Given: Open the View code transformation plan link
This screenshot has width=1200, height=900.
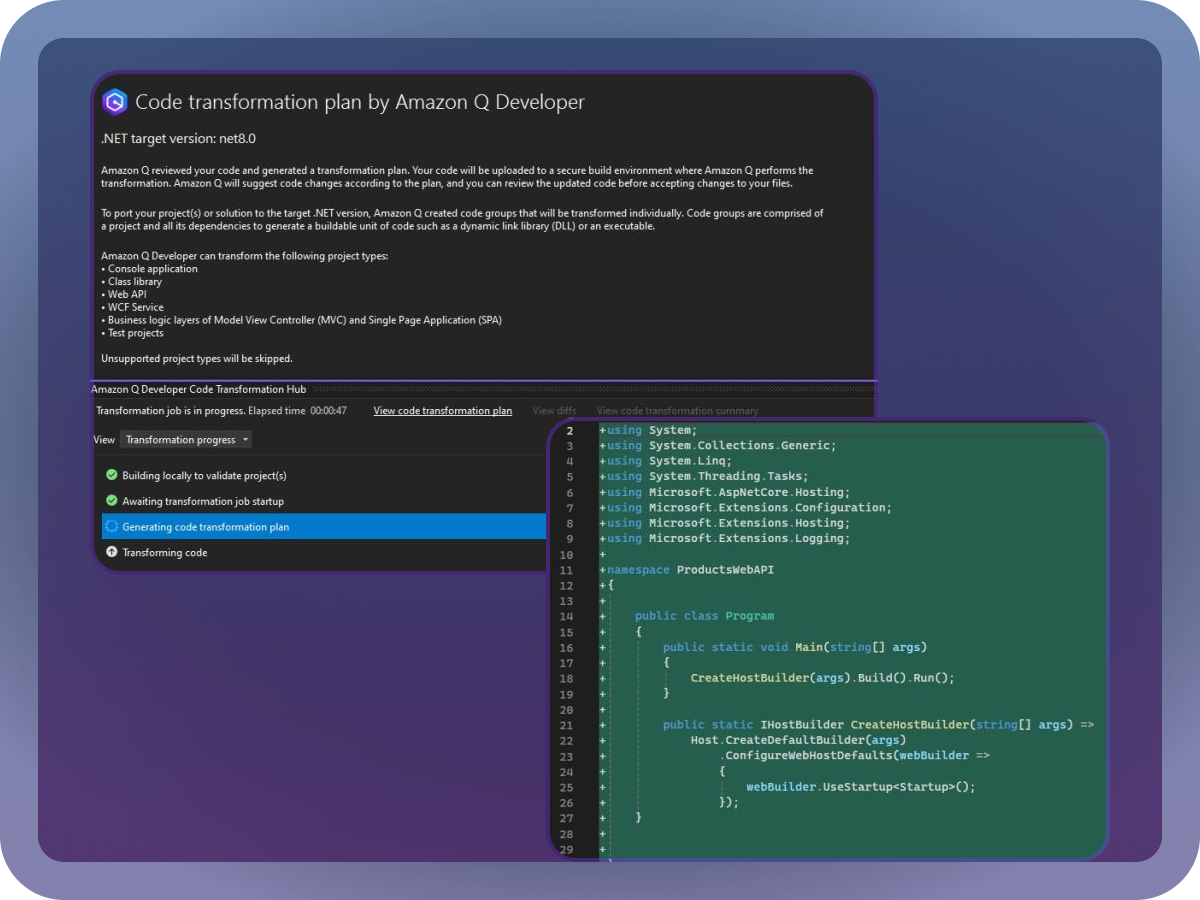Looking at the screenshot, I should [x=443, y=410].
